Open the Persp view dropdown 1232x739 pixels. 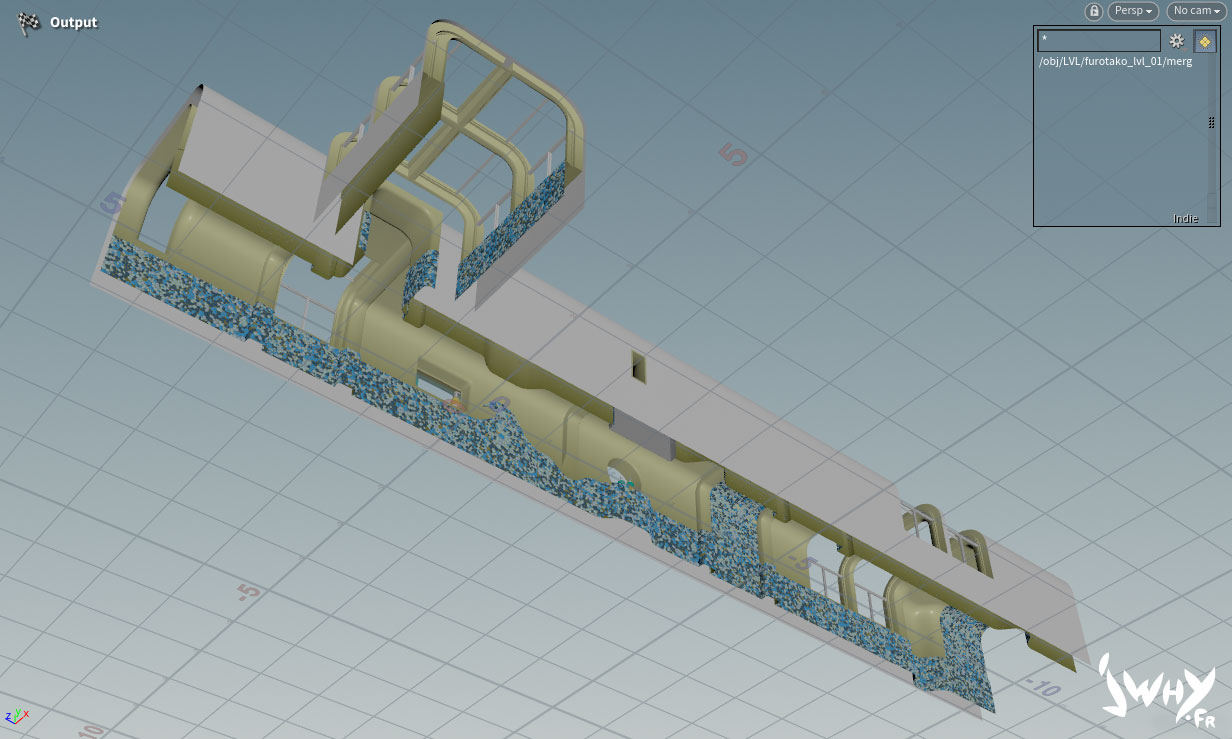point(1133,11)
